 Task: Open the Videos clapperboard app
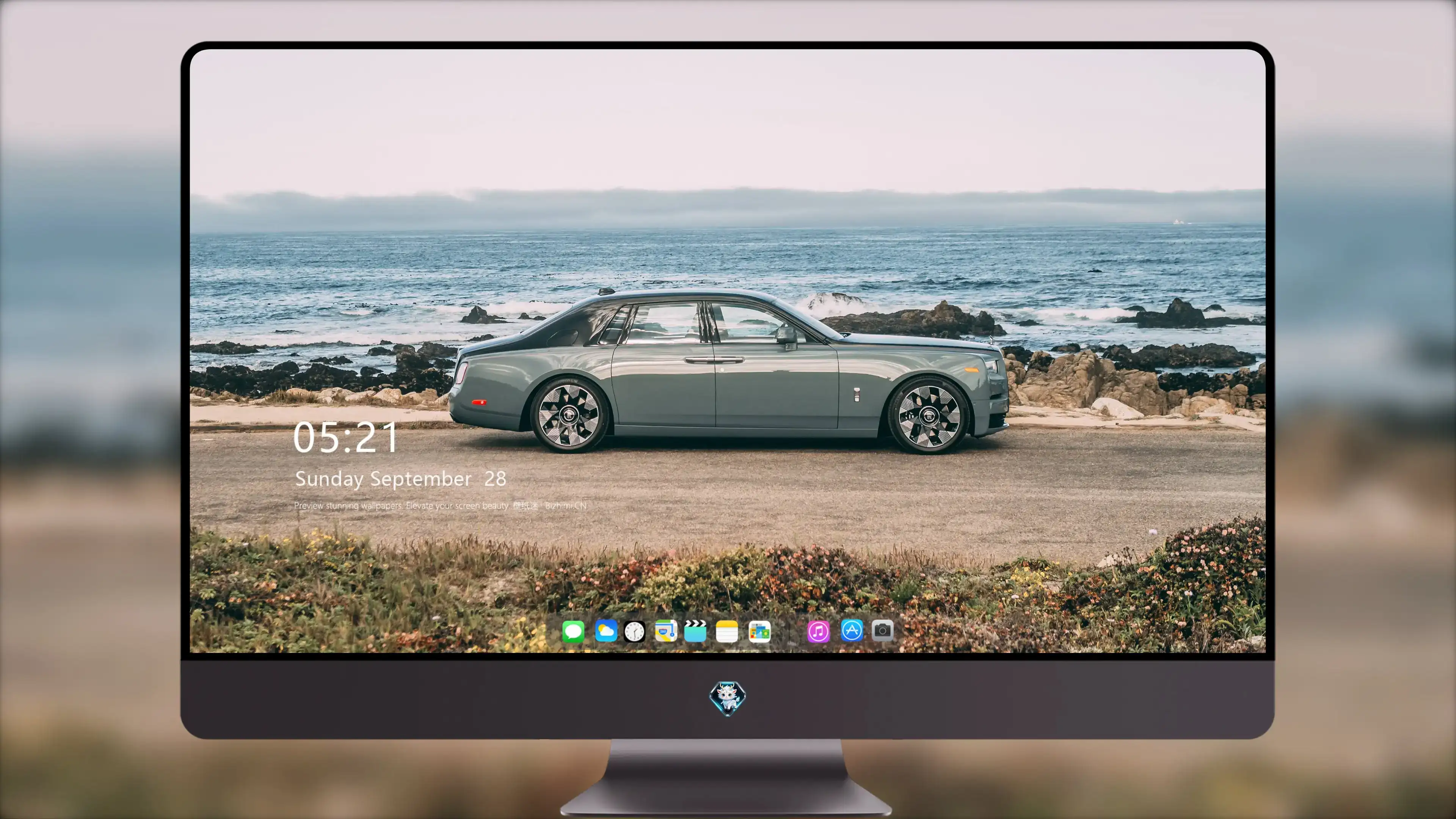695,631
